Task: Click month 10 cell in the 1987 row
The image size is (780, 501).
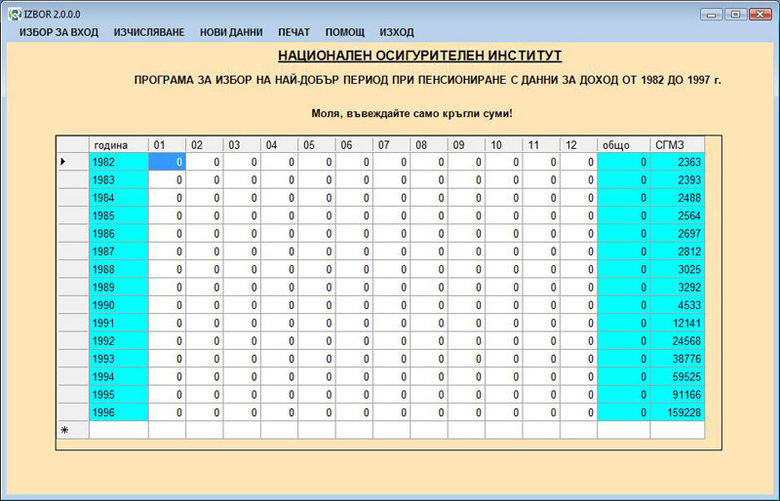Action: pos(504,251)
